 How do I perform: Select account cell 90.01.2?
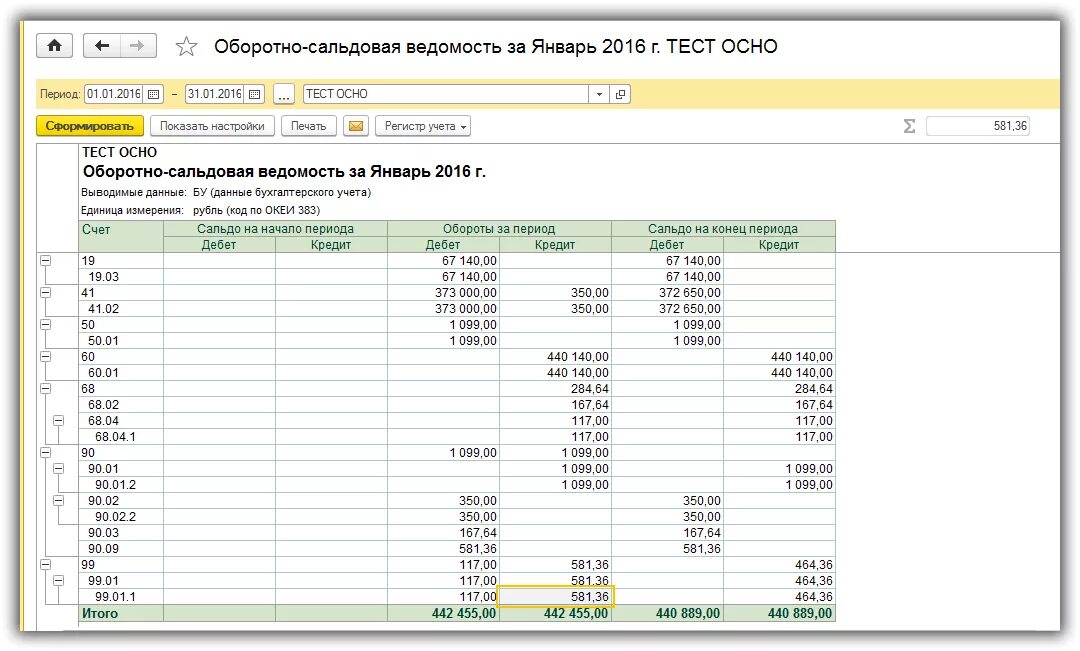pyautogui.click(x=121, y=485)
